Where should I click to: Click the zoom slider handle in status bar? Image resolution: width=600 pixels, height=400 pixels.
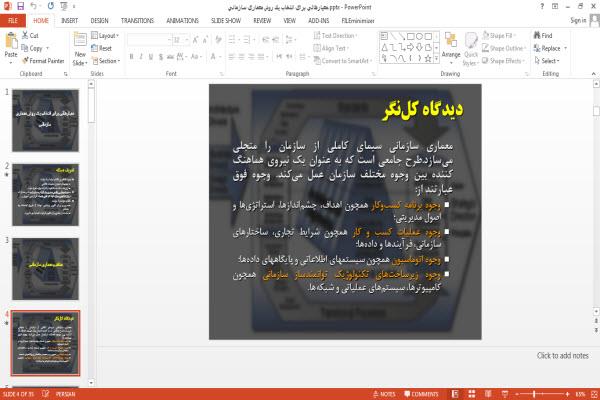click(534, 394)
